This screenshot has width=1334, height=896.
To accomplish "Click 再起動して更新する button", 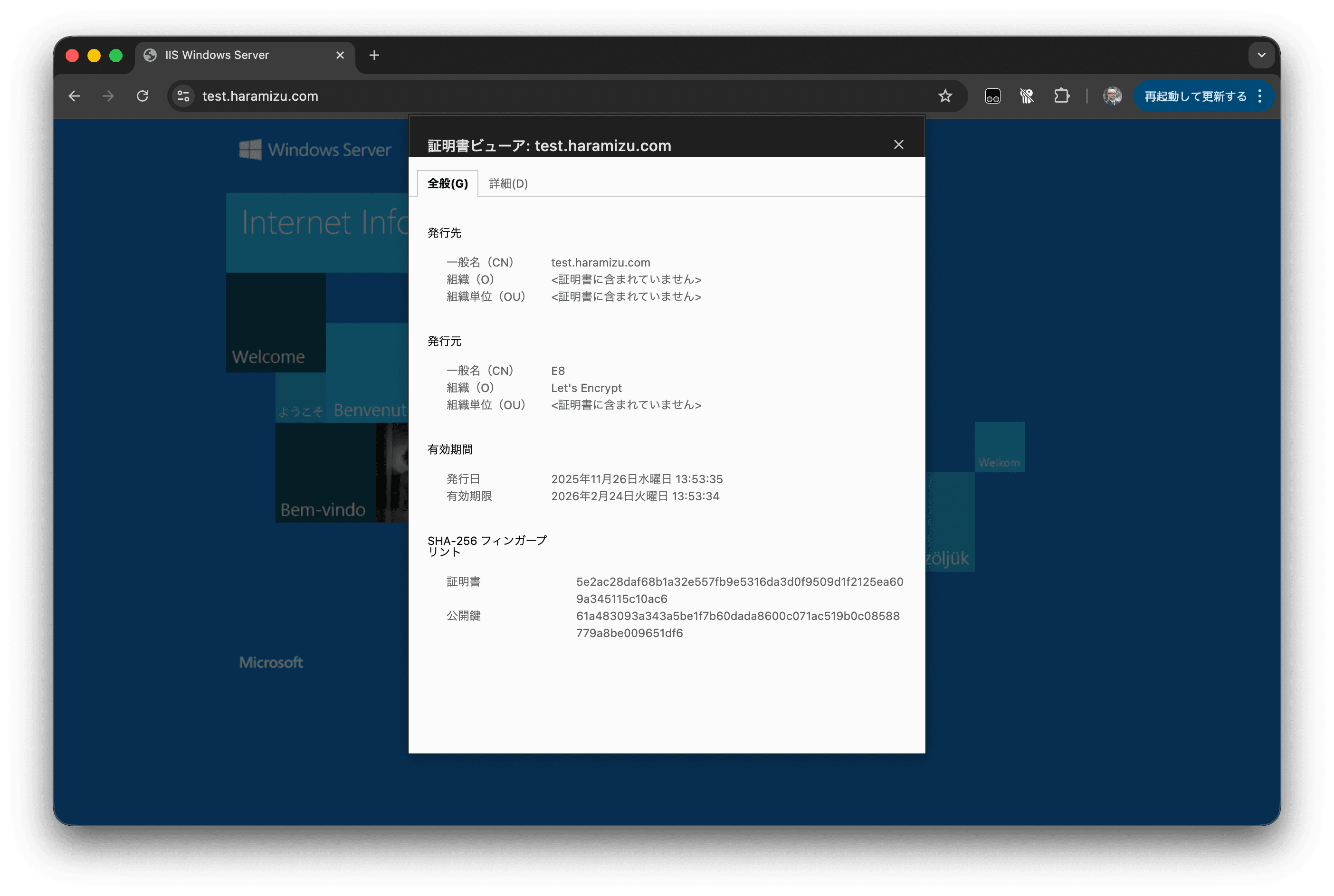I will click(x=1195, y=96).
